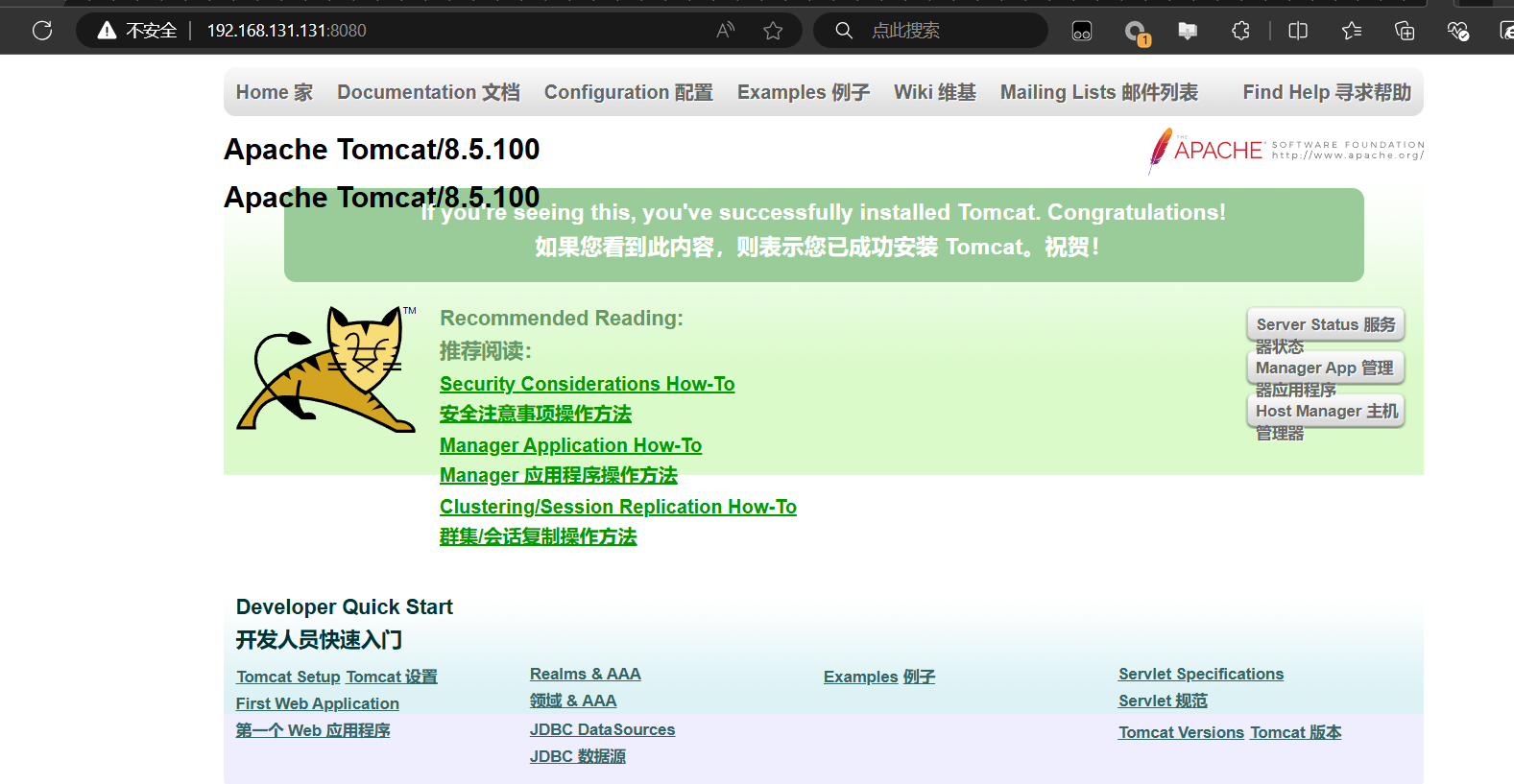Screen dimensions: 1514x784
Task: Open First Web Application link
Action: pyautogui.click(x=318, y=703)
